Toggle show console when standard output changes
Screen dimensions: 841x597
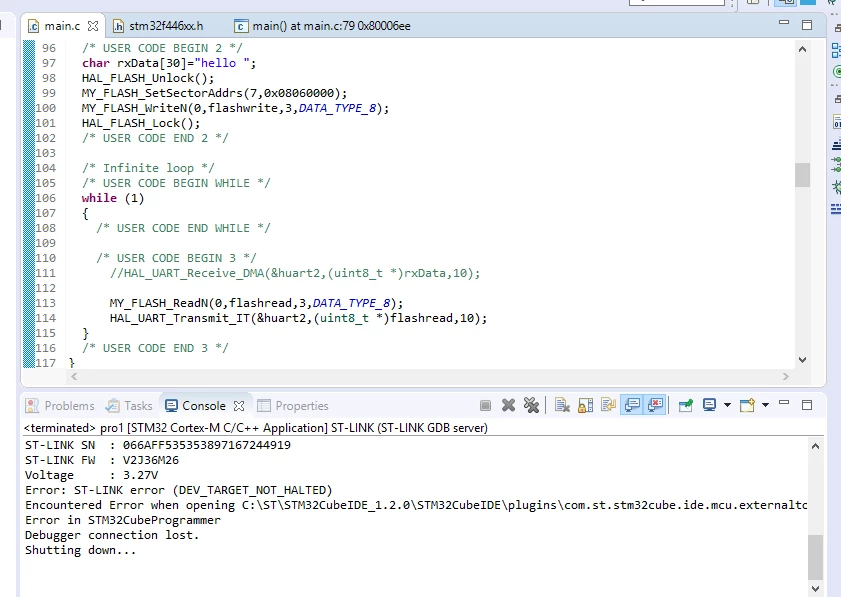pyautogui.click(x=632, y=405)
